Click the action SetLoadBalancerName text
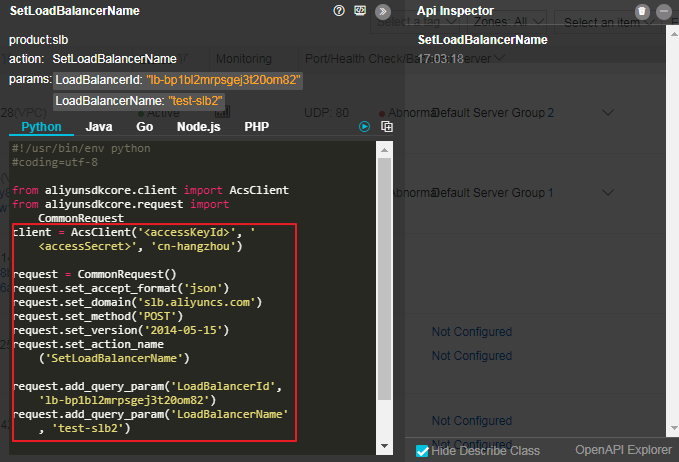This screenshot has width=679, height=462. pyautogui.click(x=114, y=59)
